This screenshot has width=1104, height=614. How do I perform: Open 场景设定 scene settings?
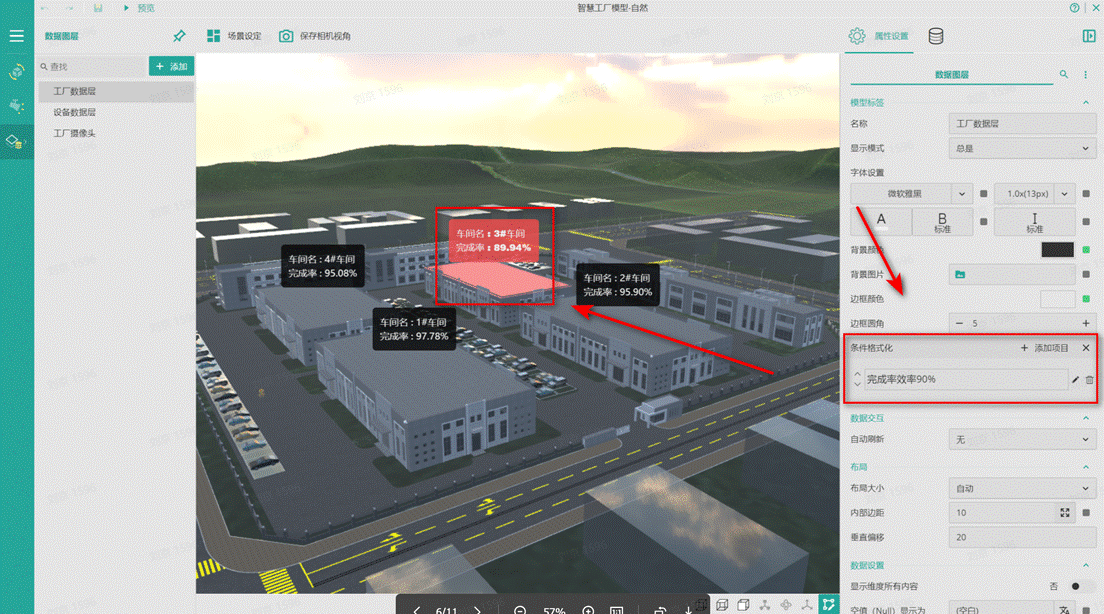click(234, 36)
